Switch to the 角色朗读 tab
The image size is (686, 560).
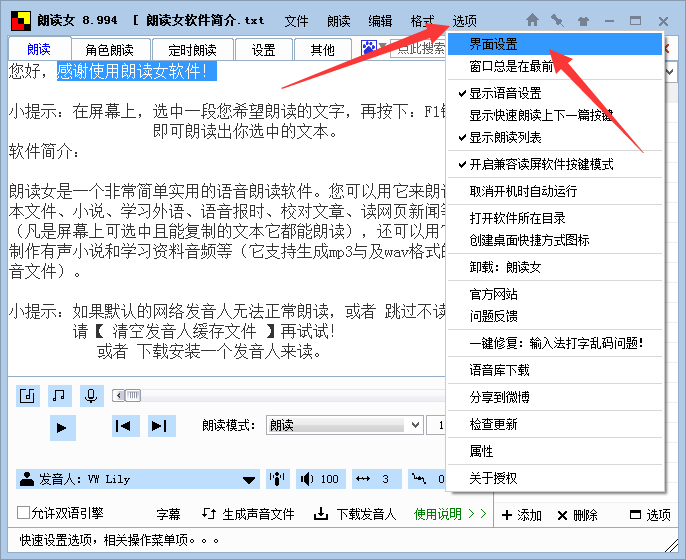(111, 49)
